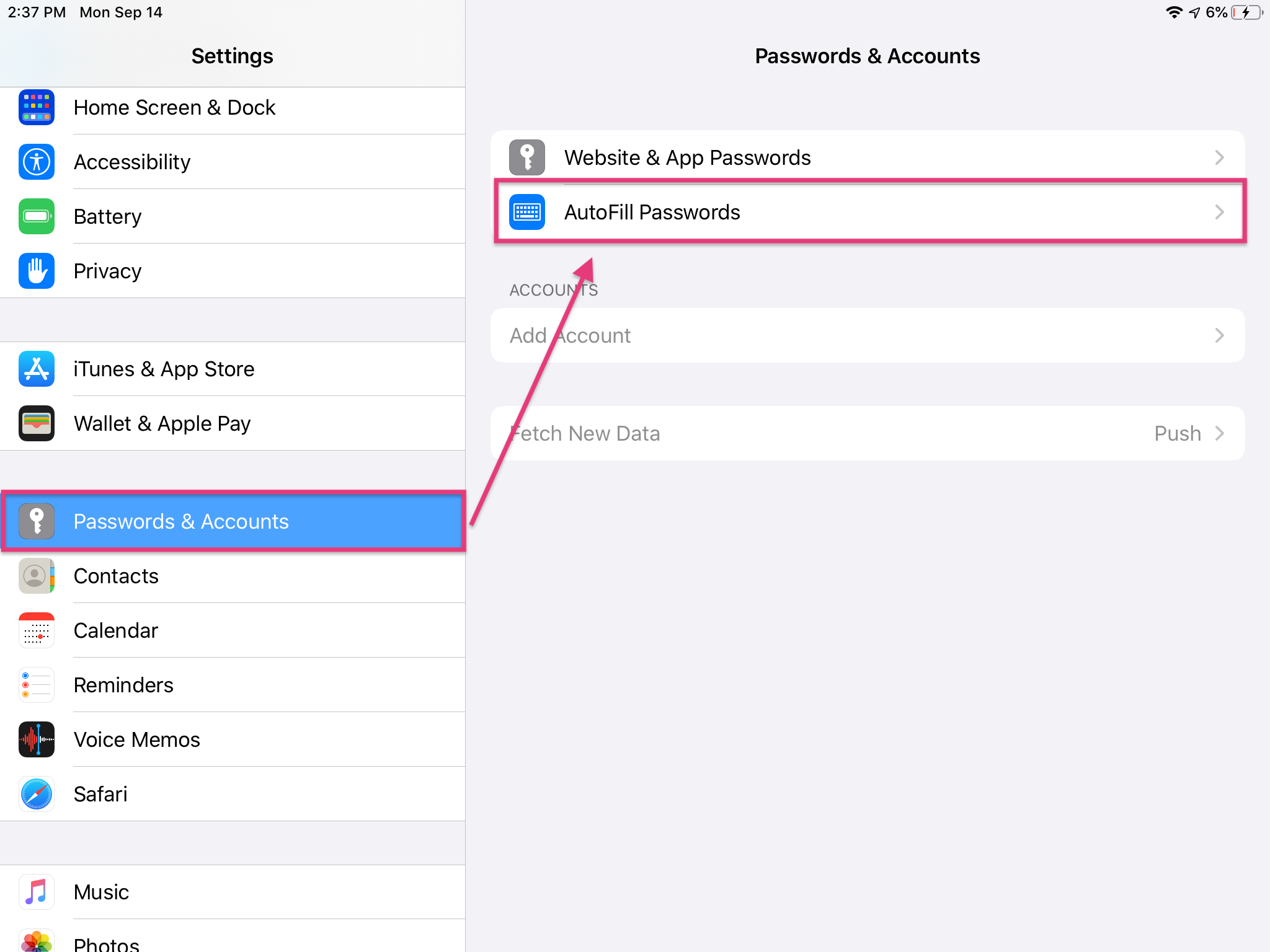This screenshot has width=1270, height=952.
Task: Tap the Home Screen & Dock icon
Action: click(x=37, y=107)
